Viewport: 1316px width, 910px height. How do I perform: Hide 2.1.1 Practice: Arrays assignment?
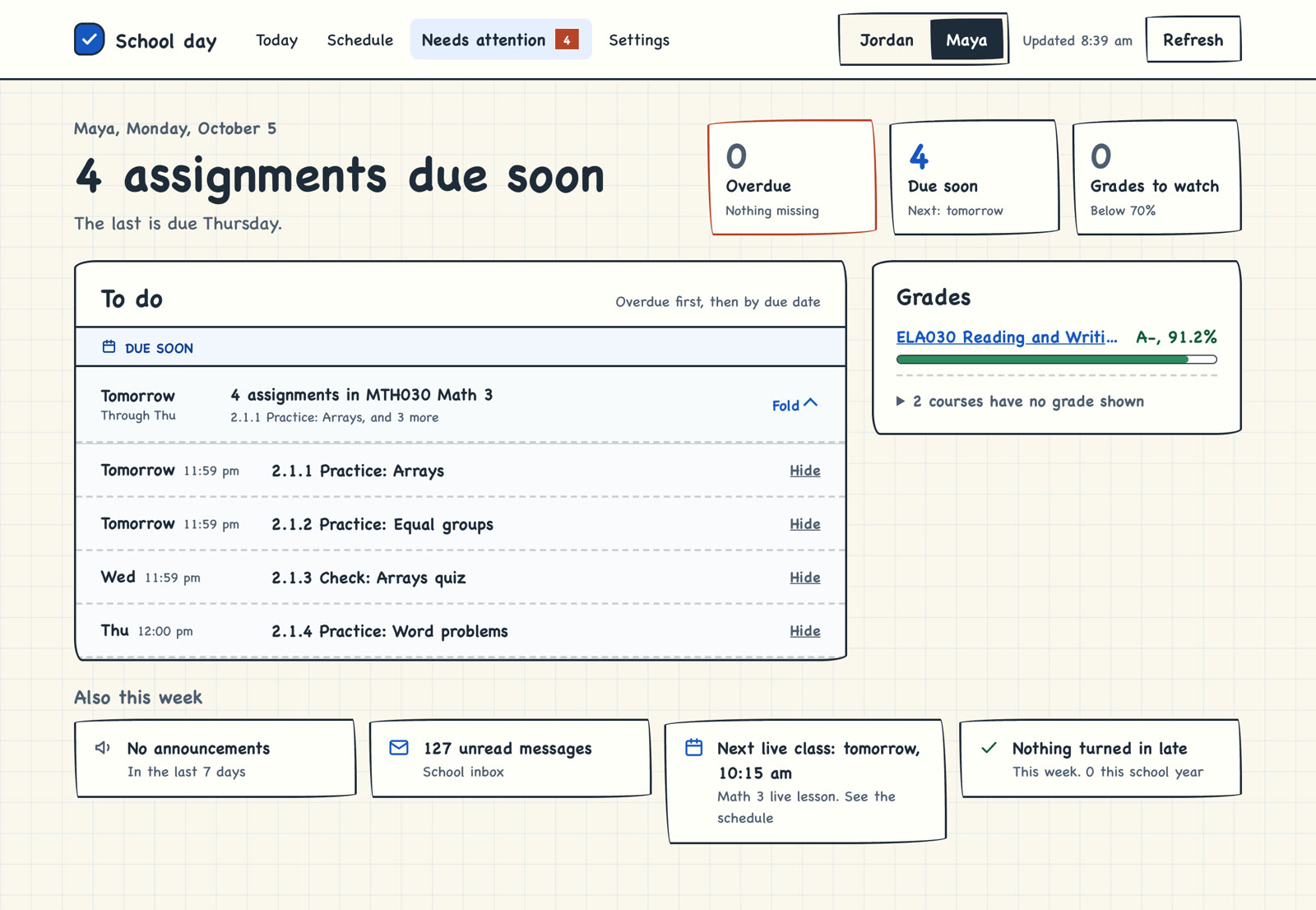(x=804, y=471)
